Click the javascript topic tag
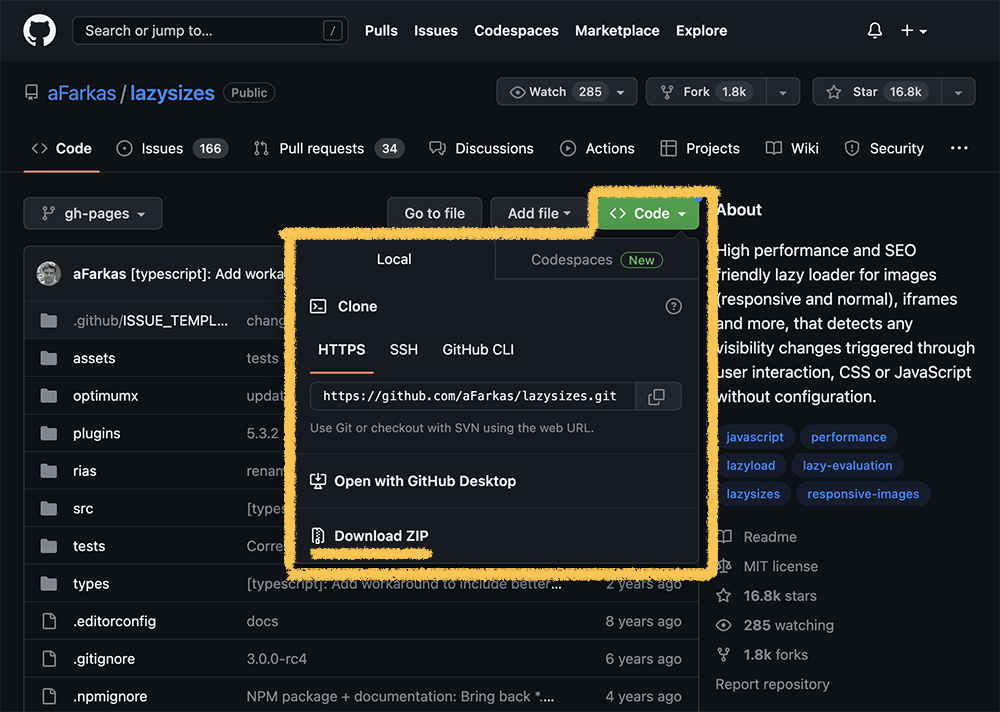This screenshot has height=712, width=1000. point(755,437)
